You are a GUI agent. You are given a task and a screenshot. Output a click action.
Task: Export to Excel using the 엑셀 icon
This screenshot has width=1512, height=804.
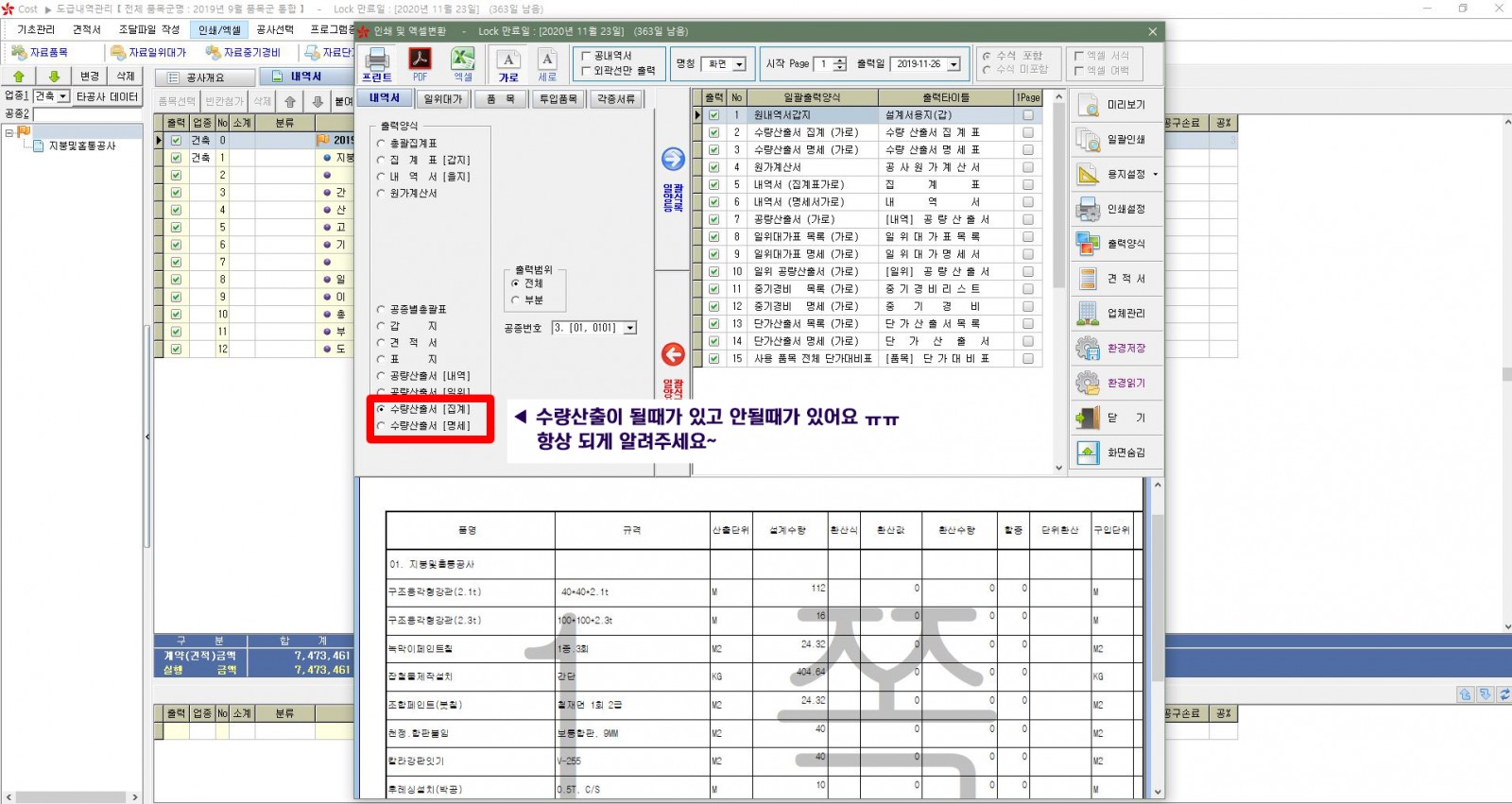click(462, 63)
